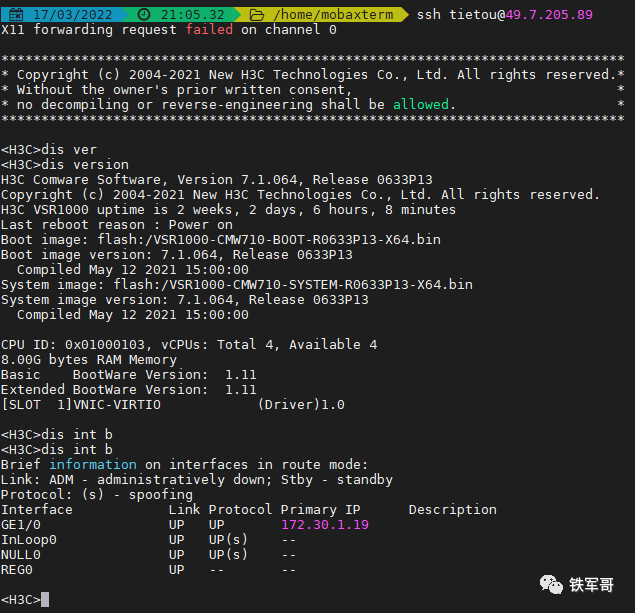Click the /home/mobaxterm path text
Image resolution: width=635 pixels, height=613 pixels.
click(333, 15)
